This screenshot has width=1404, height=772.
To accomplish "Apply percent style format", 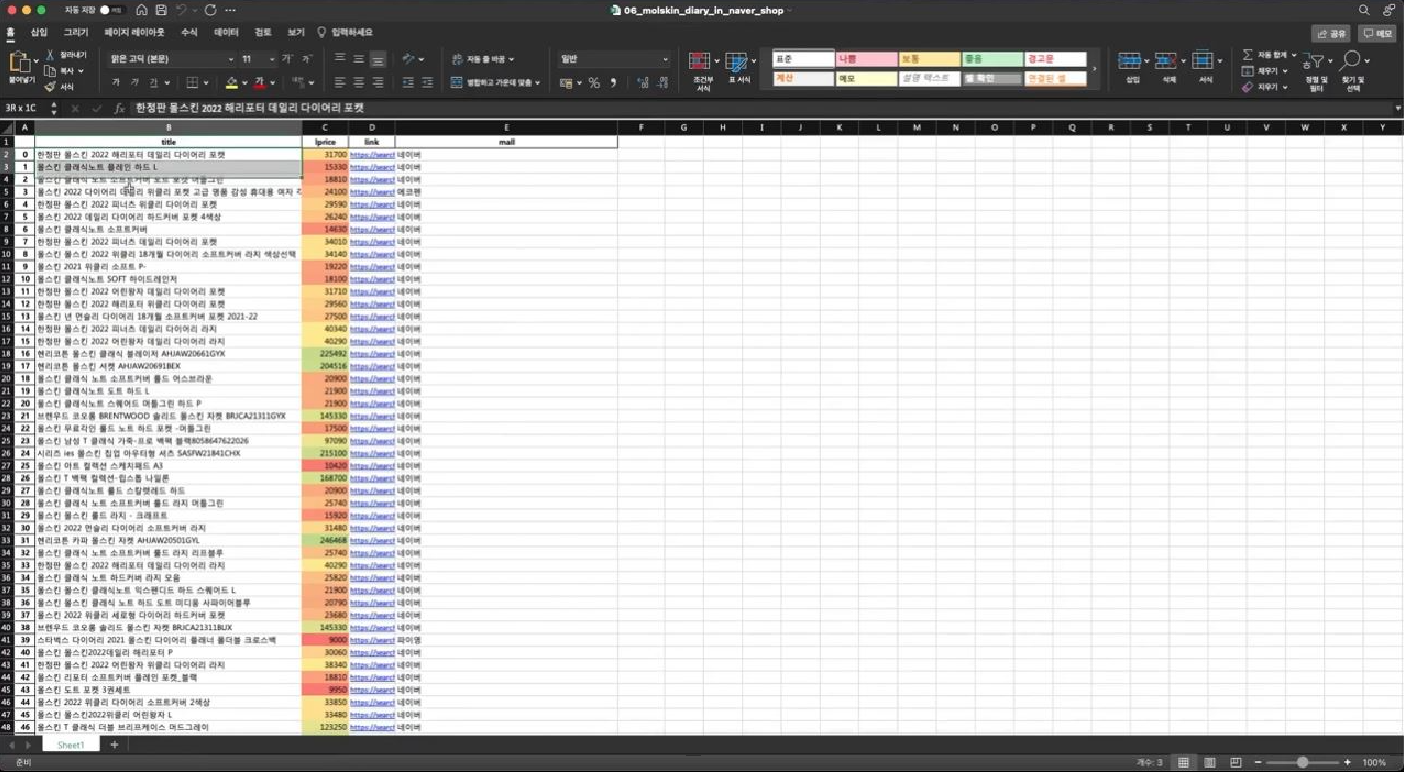I will [x=594, y=83].
